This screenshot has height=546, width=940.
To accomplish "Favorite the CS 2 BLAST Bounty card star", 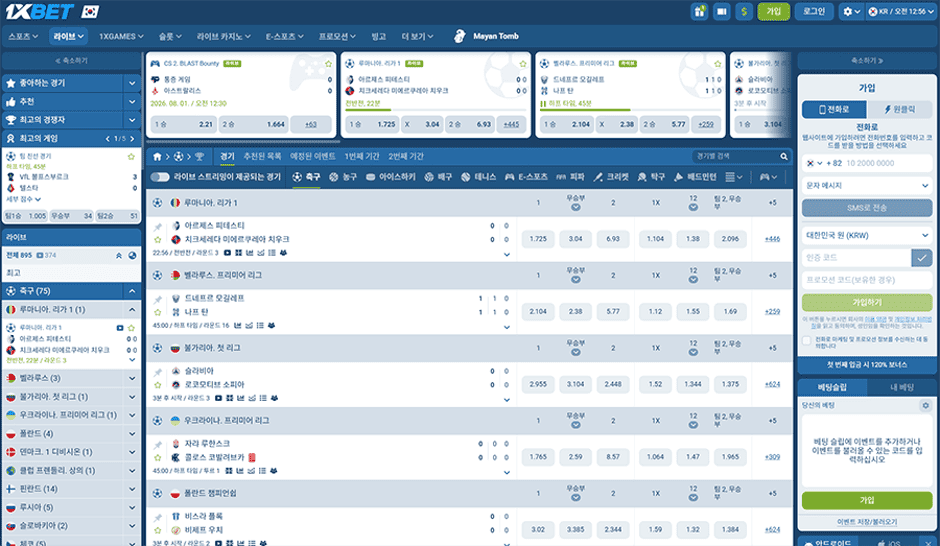I will click(328, 64).
